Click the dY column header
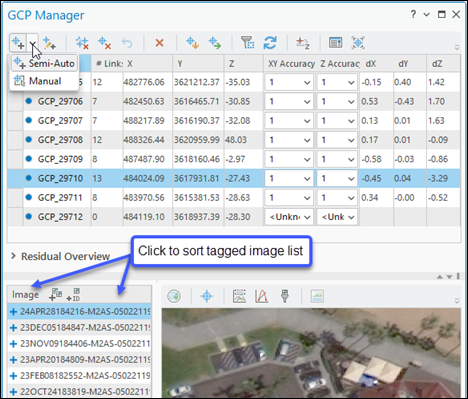Screen dimensions: 468x399 point(409,63)
